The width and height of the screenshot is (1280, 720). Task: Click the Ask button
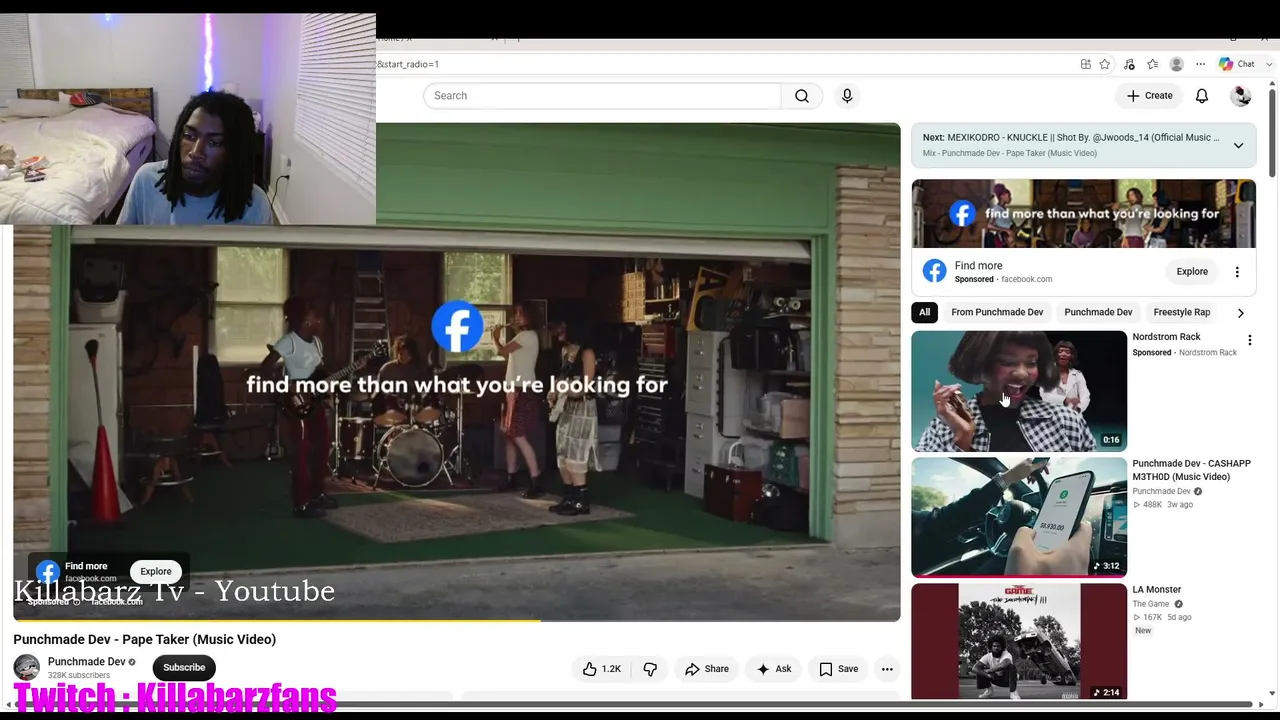point(774,669)
